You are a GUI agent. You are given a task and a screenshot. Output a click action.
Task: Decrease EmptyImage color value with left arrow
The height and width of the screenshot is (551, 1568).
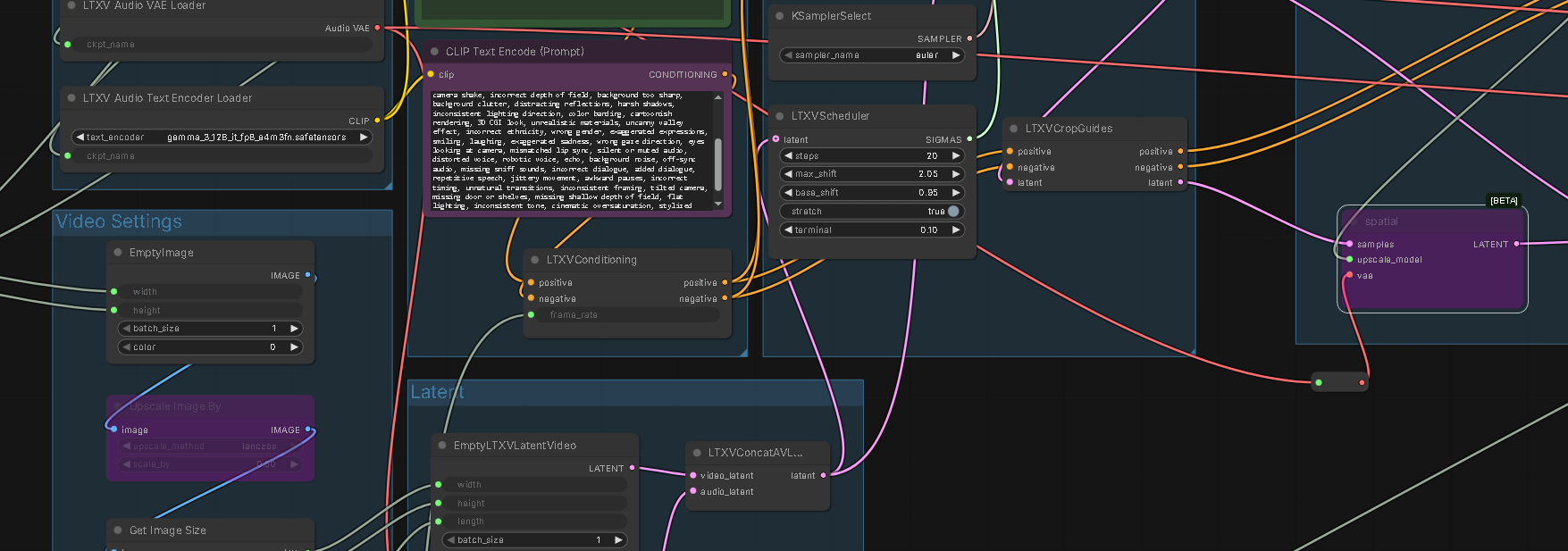click(x=126, y=346)
